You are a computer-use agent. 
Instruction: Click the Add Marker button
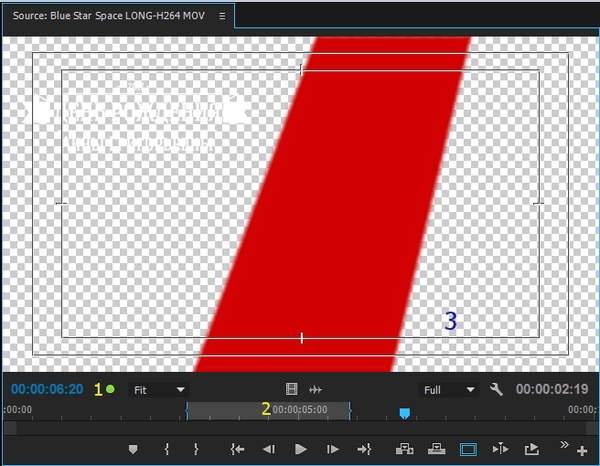tap(133, 449)
